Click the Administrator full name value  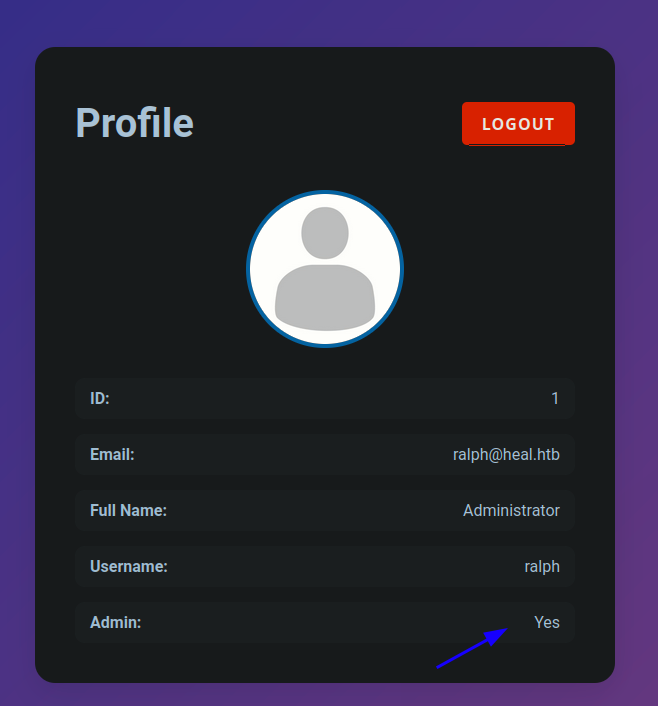point(511,510)
